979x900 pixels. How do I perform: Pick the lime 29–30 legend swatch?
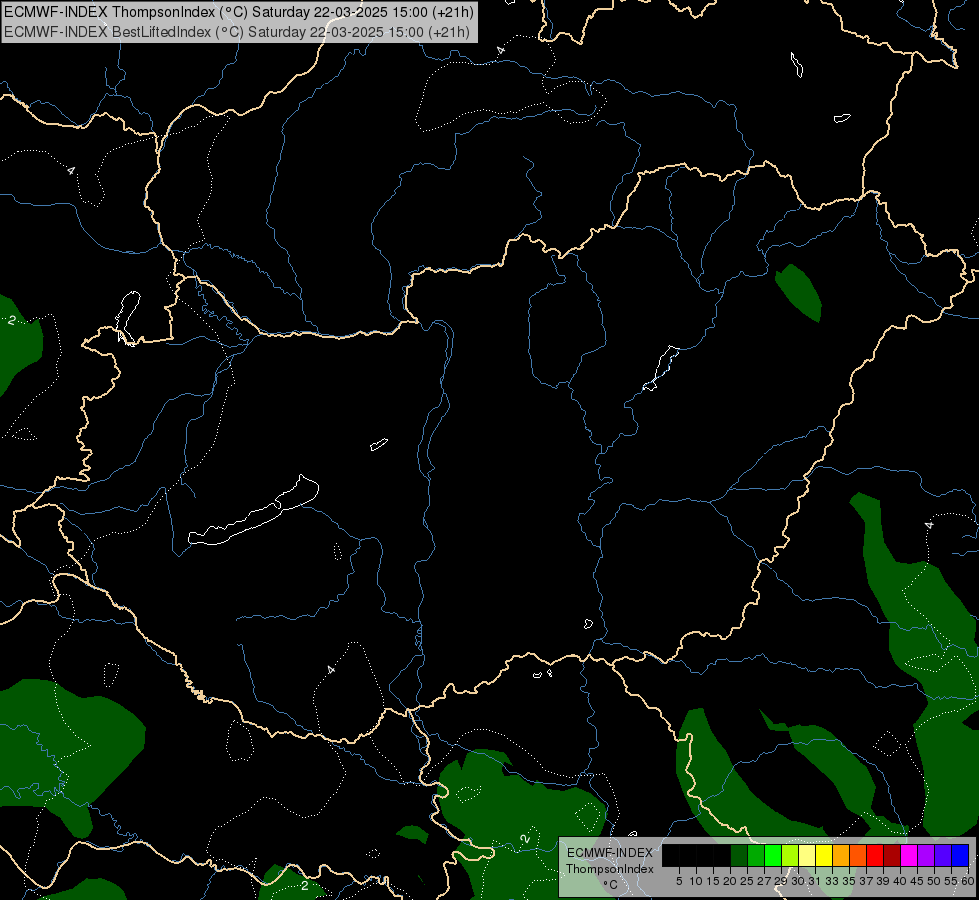coord(790,856)
